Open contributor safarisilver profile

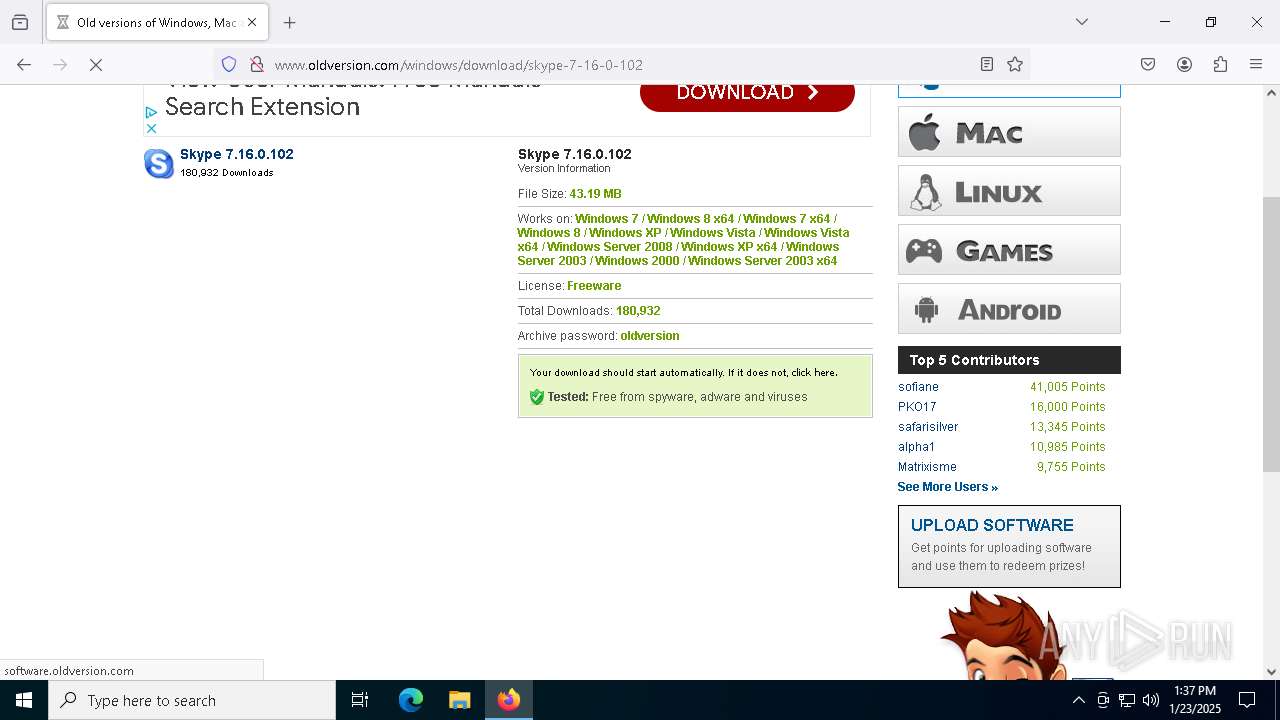click(928, 427)
